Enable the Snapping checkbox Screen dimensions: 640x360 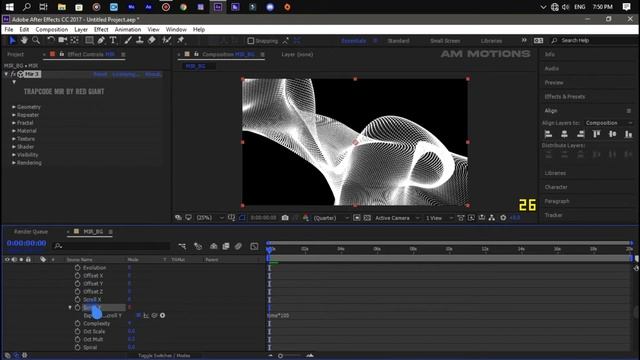pyautogui.click(x=251, y=41)
